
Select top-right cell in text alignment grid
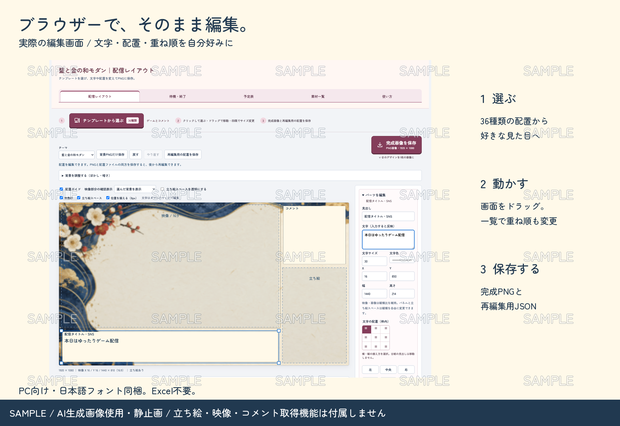click(386, 329)
